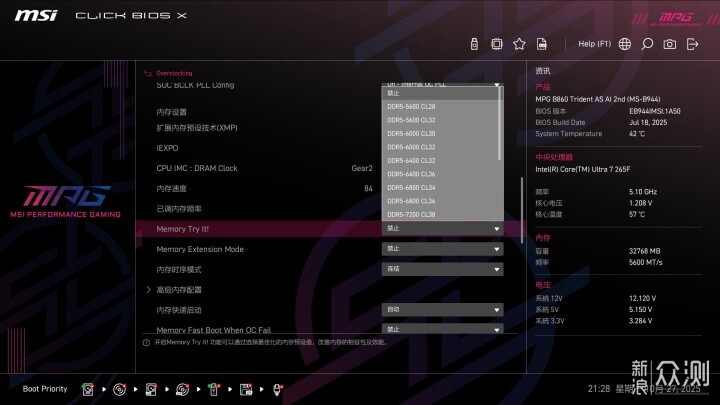Click Help (F1)
The width and height of the screenshot is (720, 405).
click(595, 44)
